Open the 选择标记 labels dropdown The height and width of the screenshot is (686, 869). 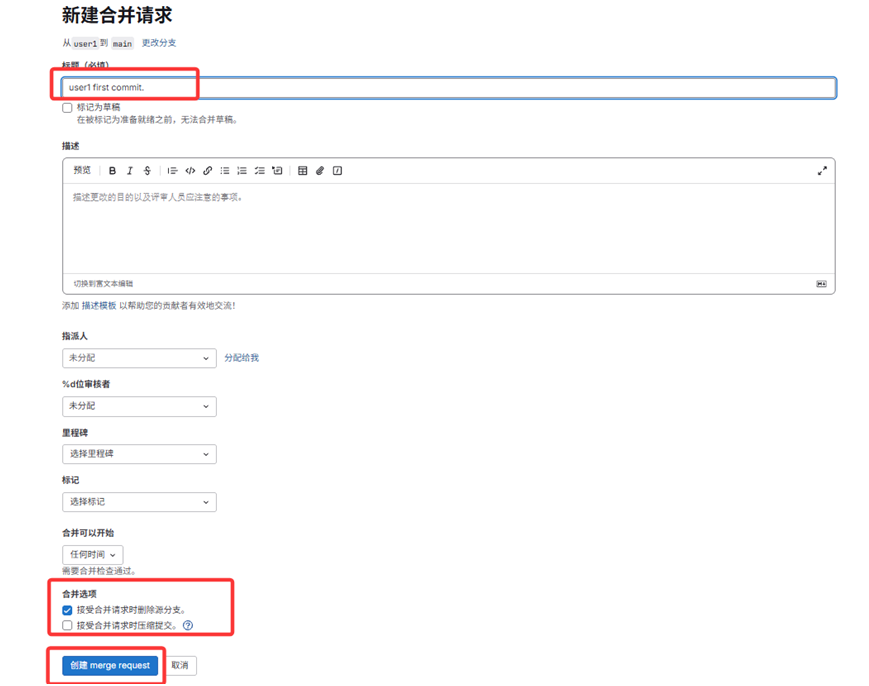[x=139, y=502]
